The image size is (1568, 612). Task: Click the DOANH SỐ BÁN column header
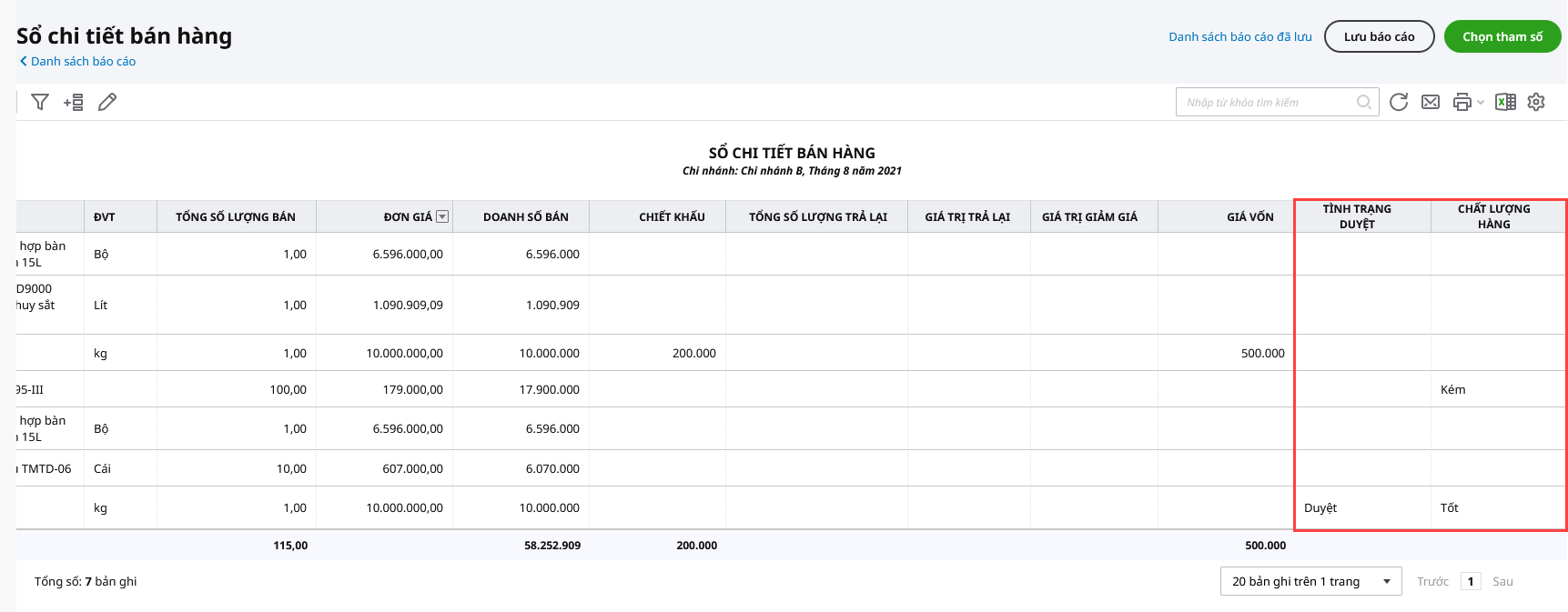(525, 216)
